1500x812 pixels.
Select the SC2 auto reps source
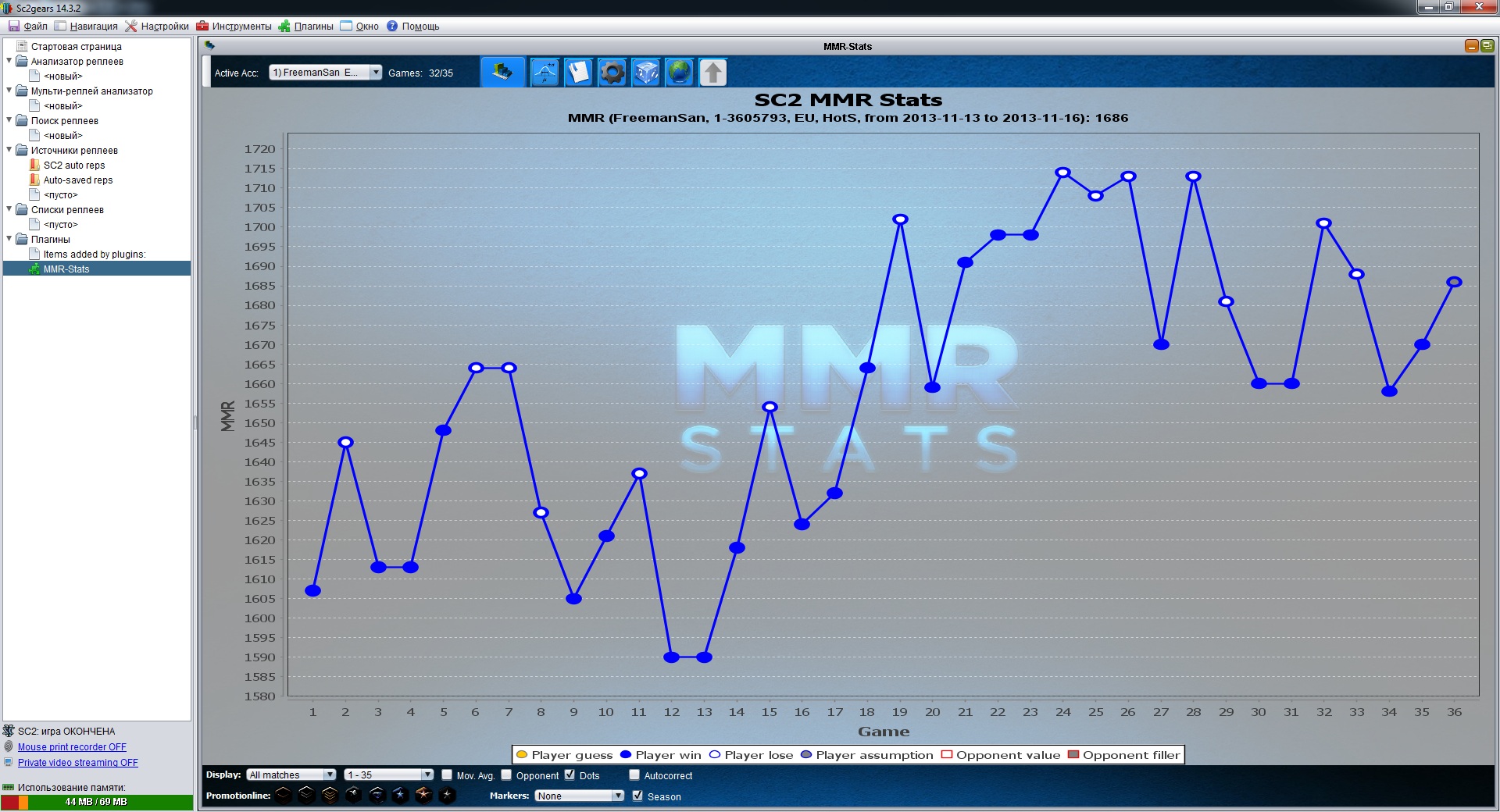click(74, 165)
